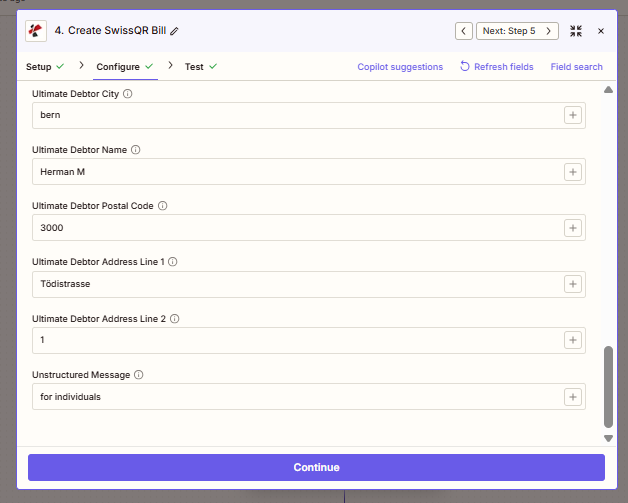Open Field search
The height and width of the screenshot is (503, 628).
(576, 67)
